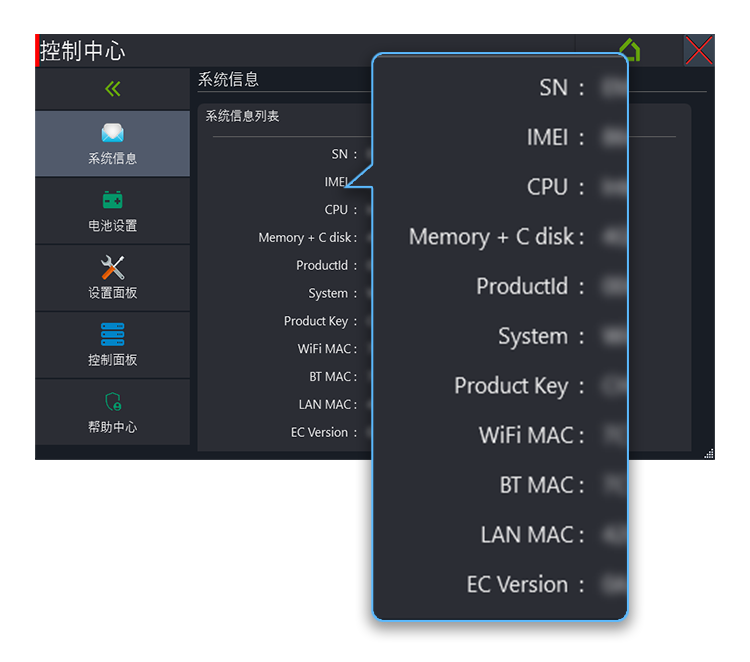Open the 设置面板 wrench icon

112,267
